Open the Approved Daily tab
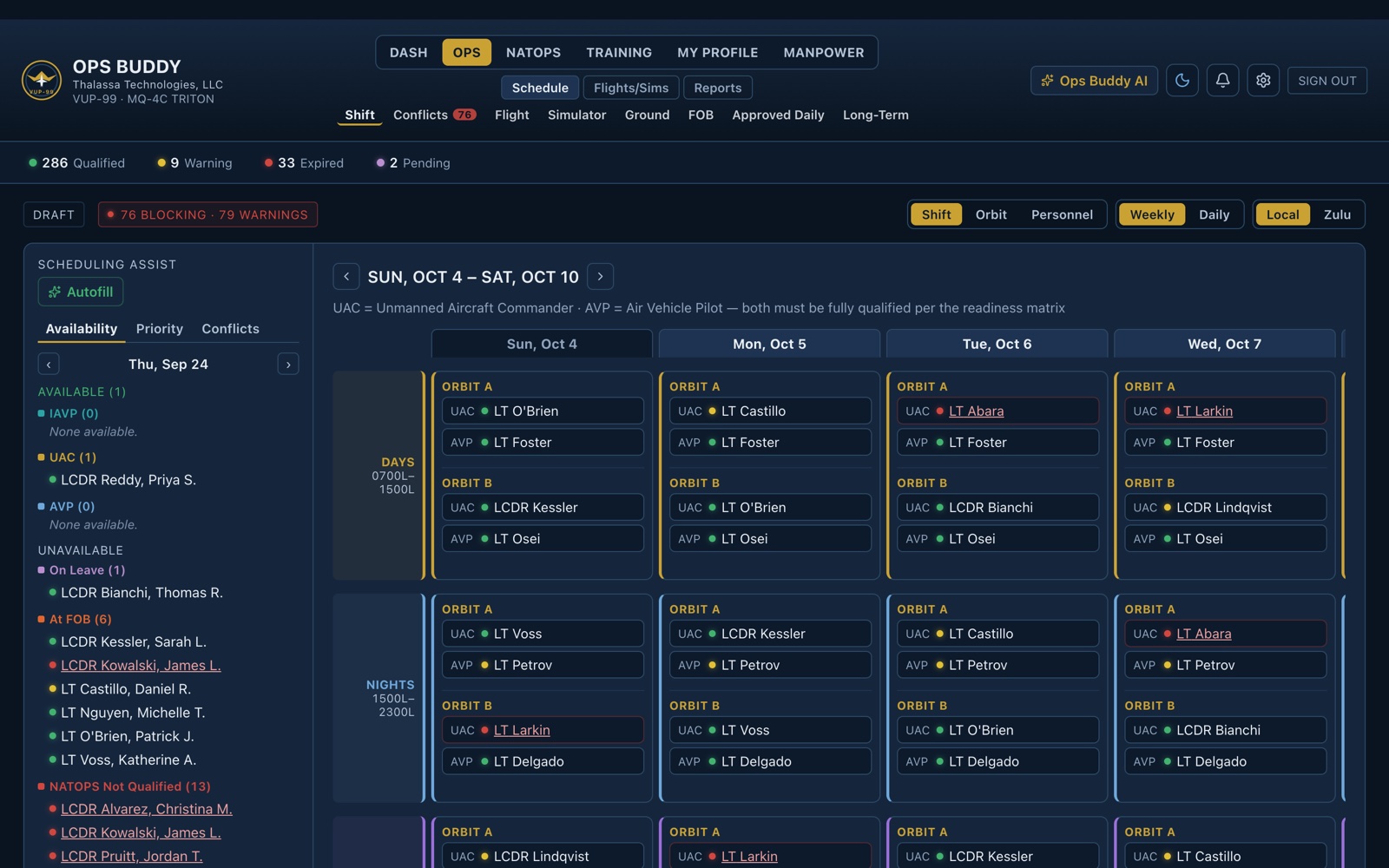The image size is (1389, 868). point(778,115)
